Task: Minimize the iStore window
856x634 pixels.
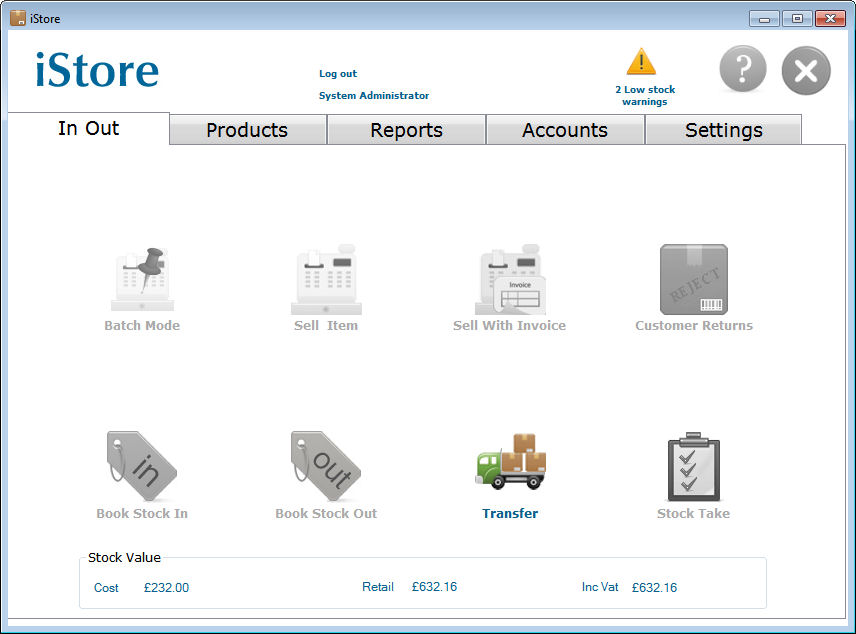Action: tap(764, 19)
